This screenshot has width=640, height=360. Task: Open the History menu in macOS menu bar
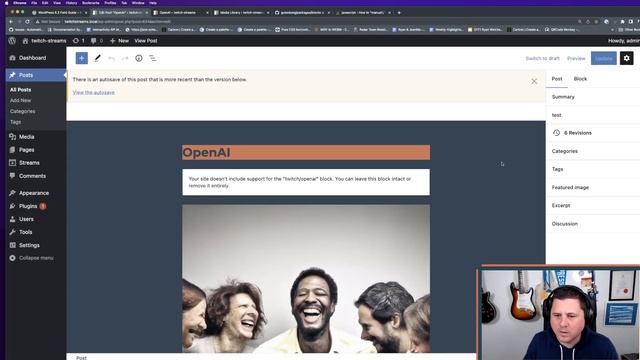click(71, 3)
